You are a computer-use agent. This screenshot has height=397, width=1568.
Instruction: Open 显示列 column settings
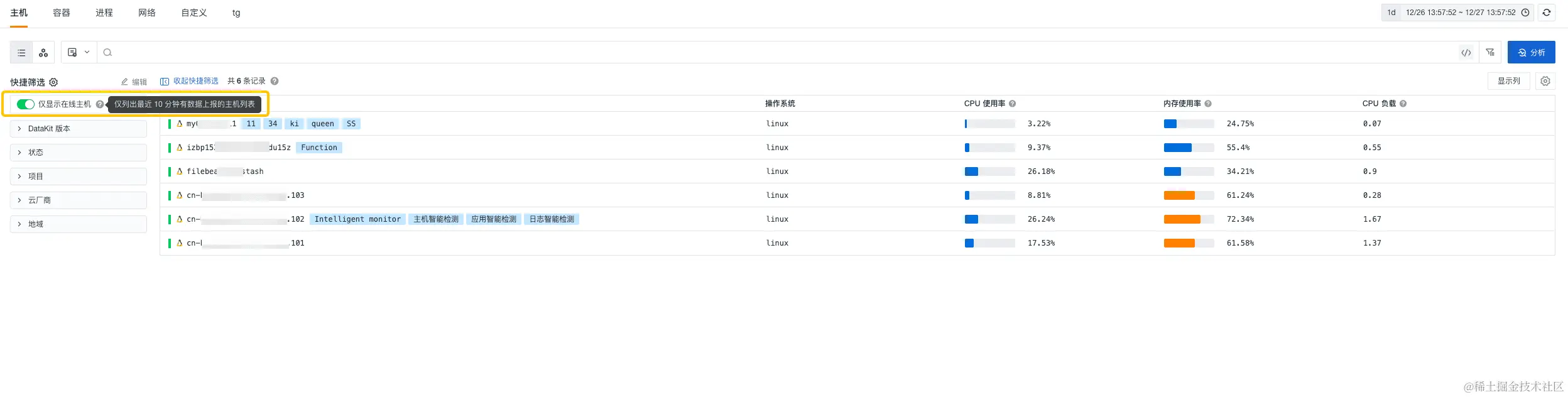click(1509, 81)
